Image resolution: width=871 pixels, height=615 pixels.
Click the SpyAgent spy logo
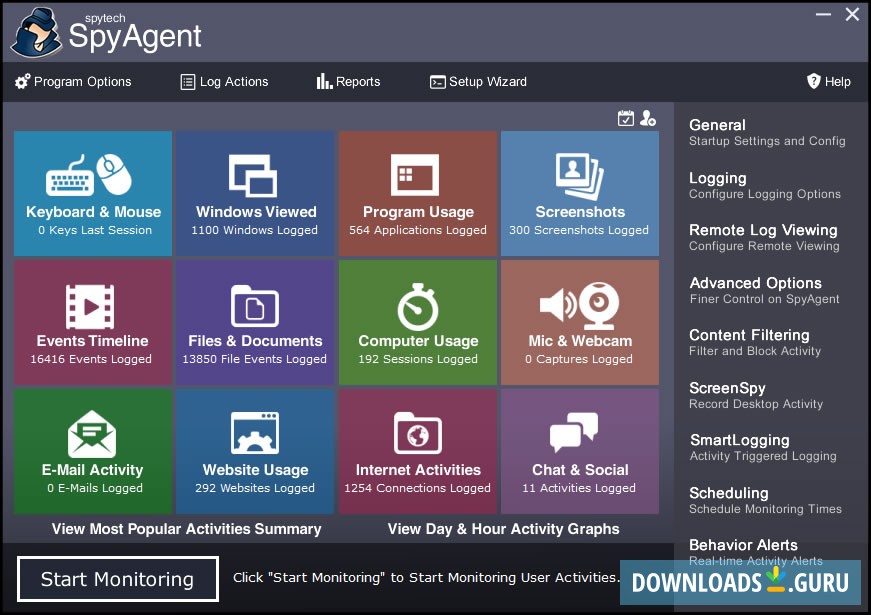coord(37,33)
